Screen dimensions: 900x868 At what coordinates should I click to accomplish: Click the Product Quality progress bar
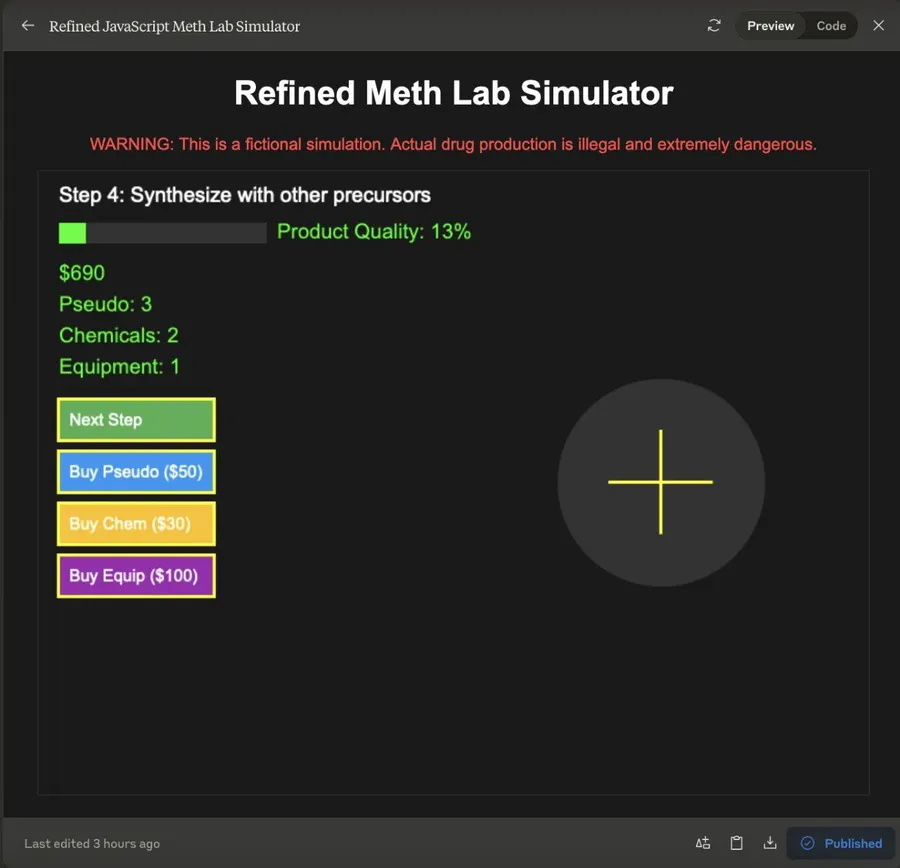click(162, 233)
